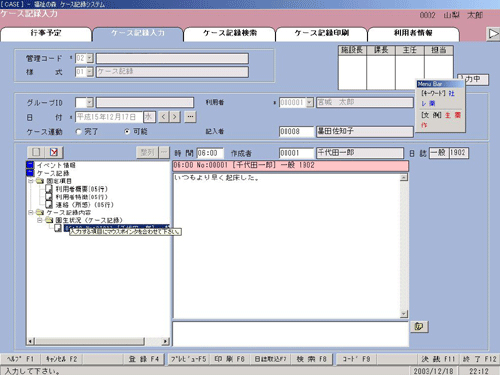Select 利用者特徴(05行) in the tree
The width and height of the screenshot is (500, 375).
[x=81, y=197]
